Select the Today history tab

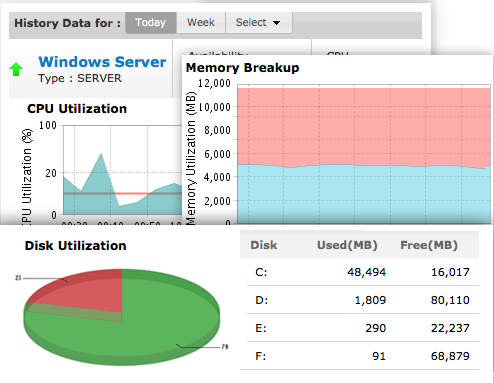(151, 23)
